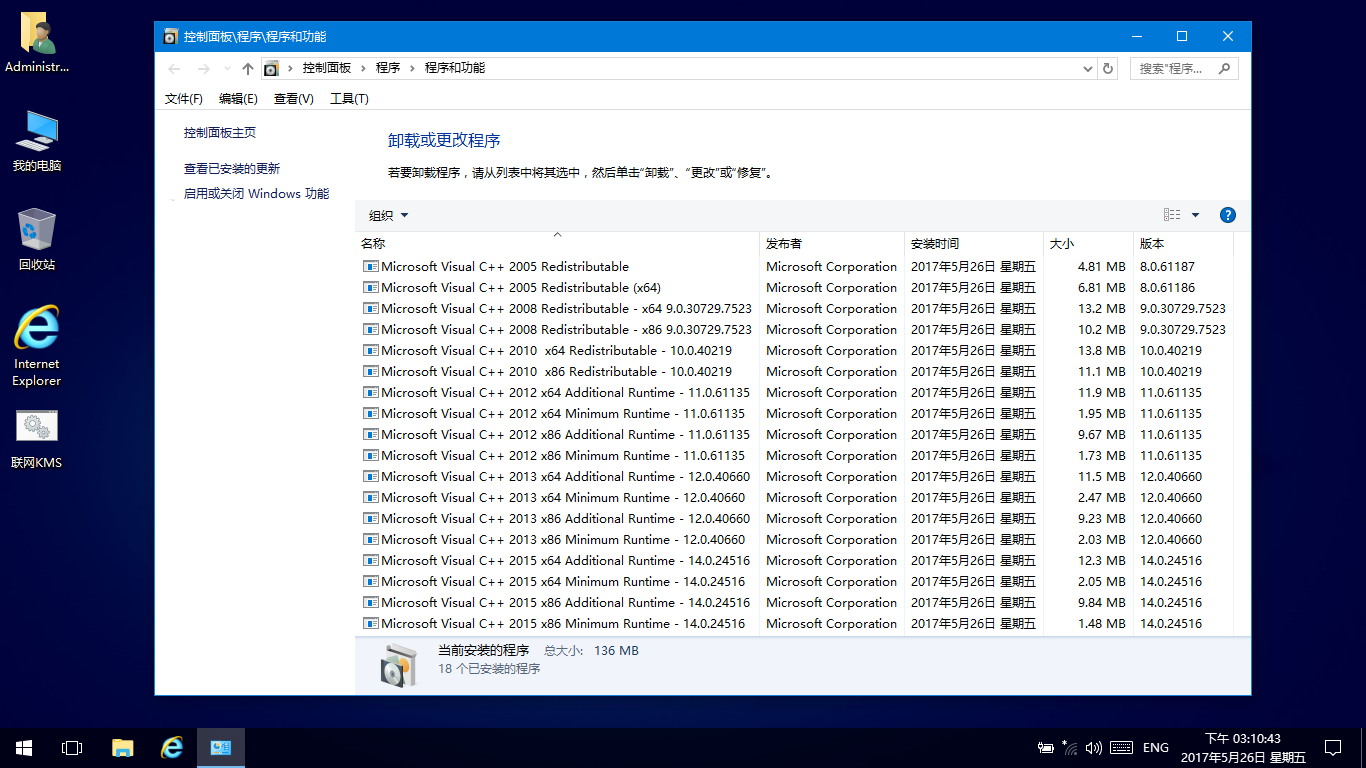
Task: Go to 控制面板主页 link
Action: pos(219,132)
